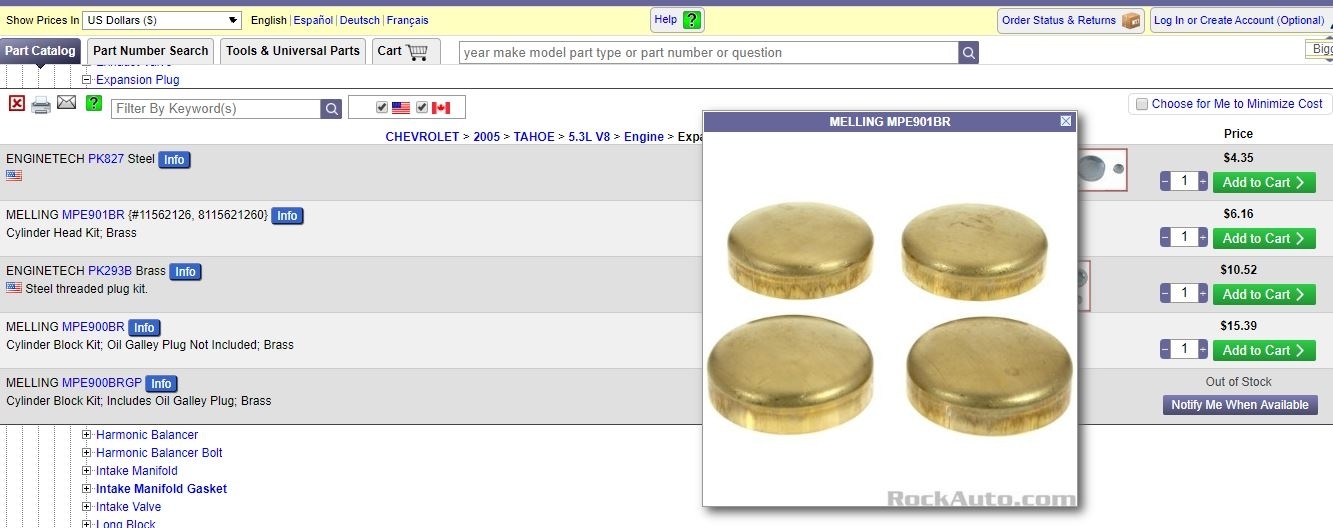This screenshot has width=1333, height=528.
Task: Decrease quantity for $6.16 item
Action: (1165, 238)
